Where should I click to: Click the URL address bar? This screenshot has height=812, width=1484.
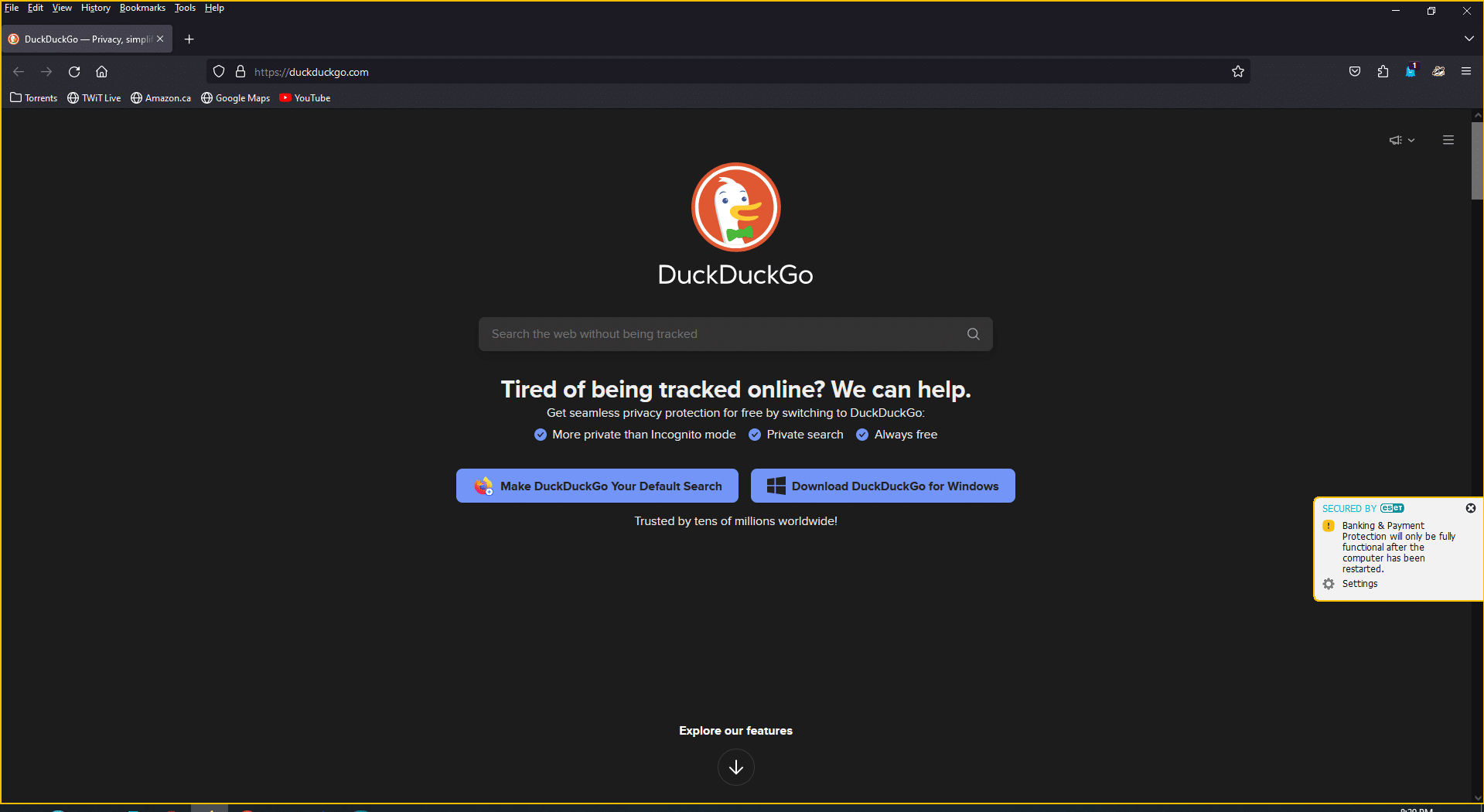727,72
